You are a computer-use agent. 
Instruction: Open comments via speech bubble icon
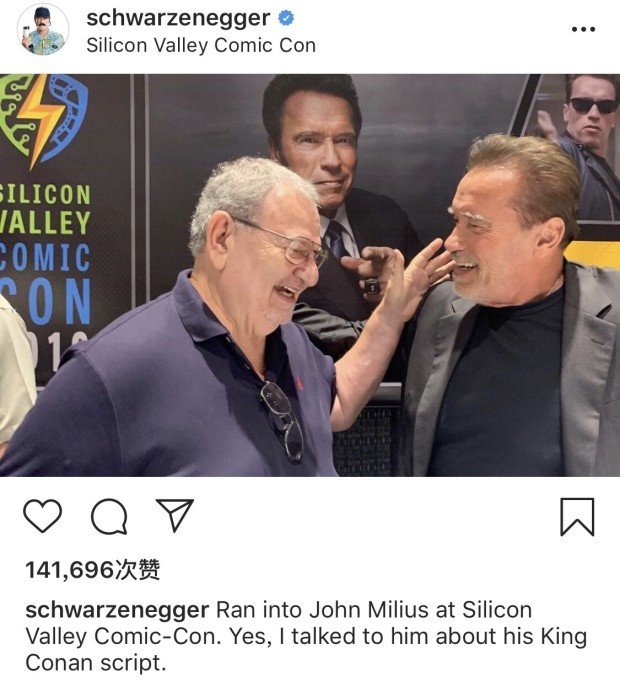pos(109,516)
